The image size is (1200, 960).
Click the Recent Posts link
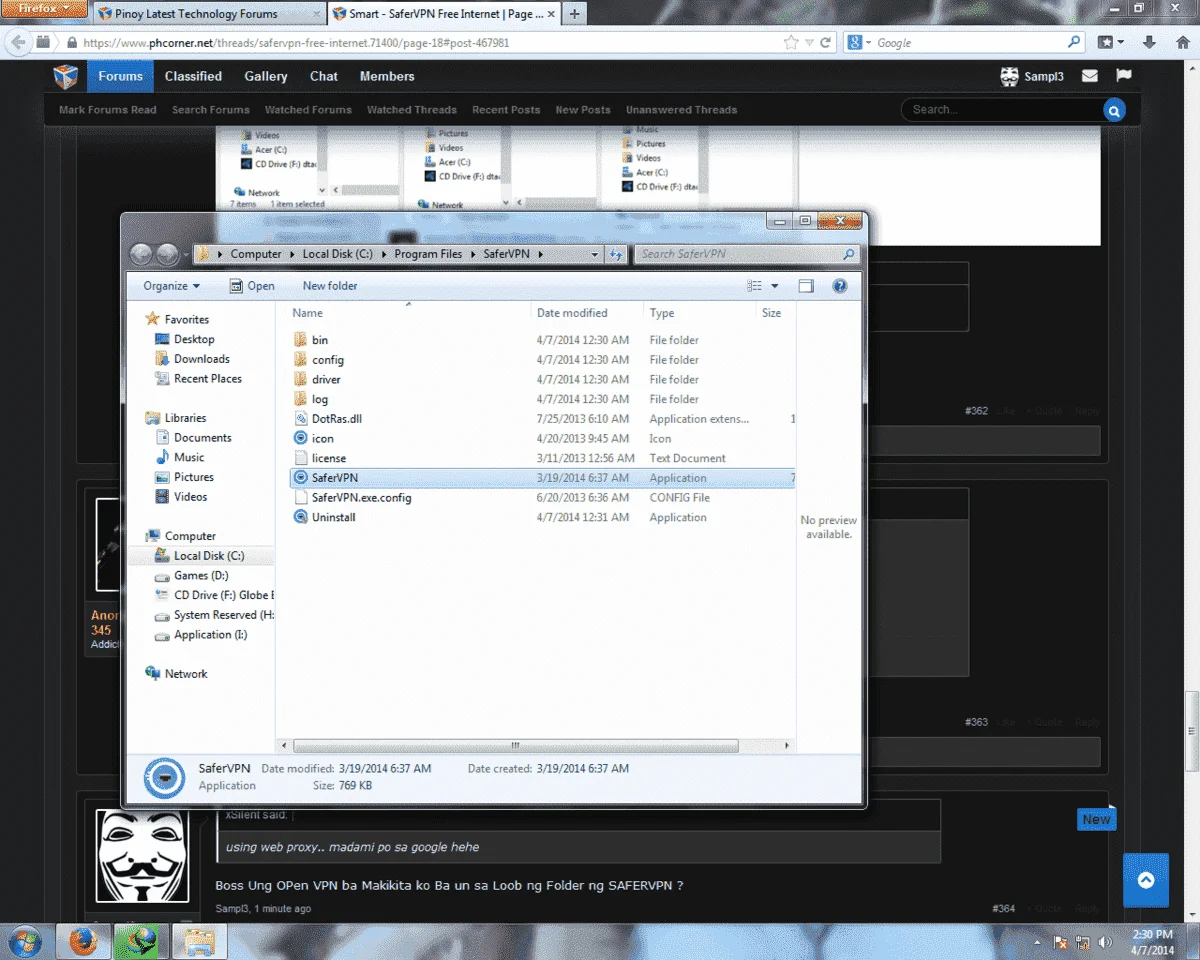505,110
